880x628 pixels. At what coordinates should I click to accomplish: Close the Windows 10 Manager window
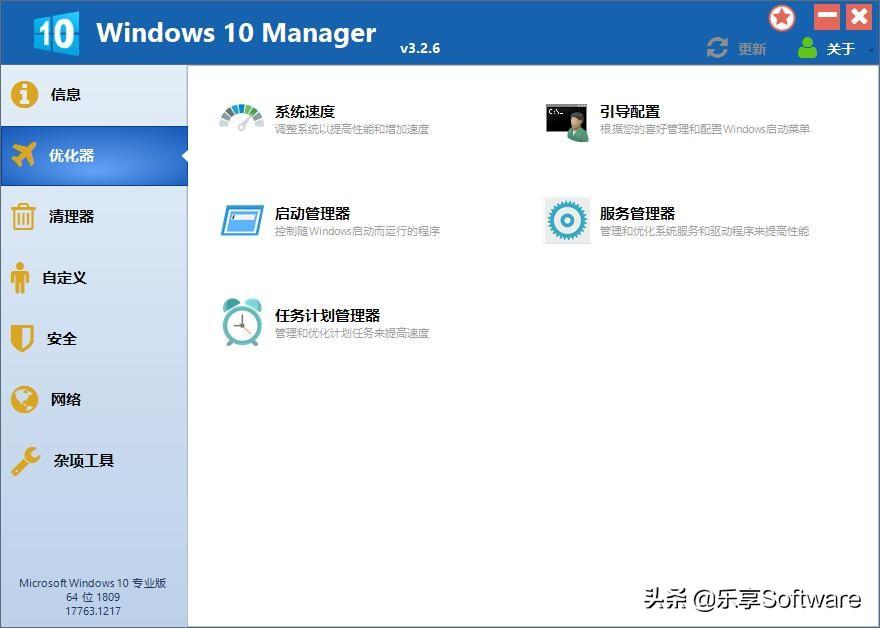click(x=859, y=17)
